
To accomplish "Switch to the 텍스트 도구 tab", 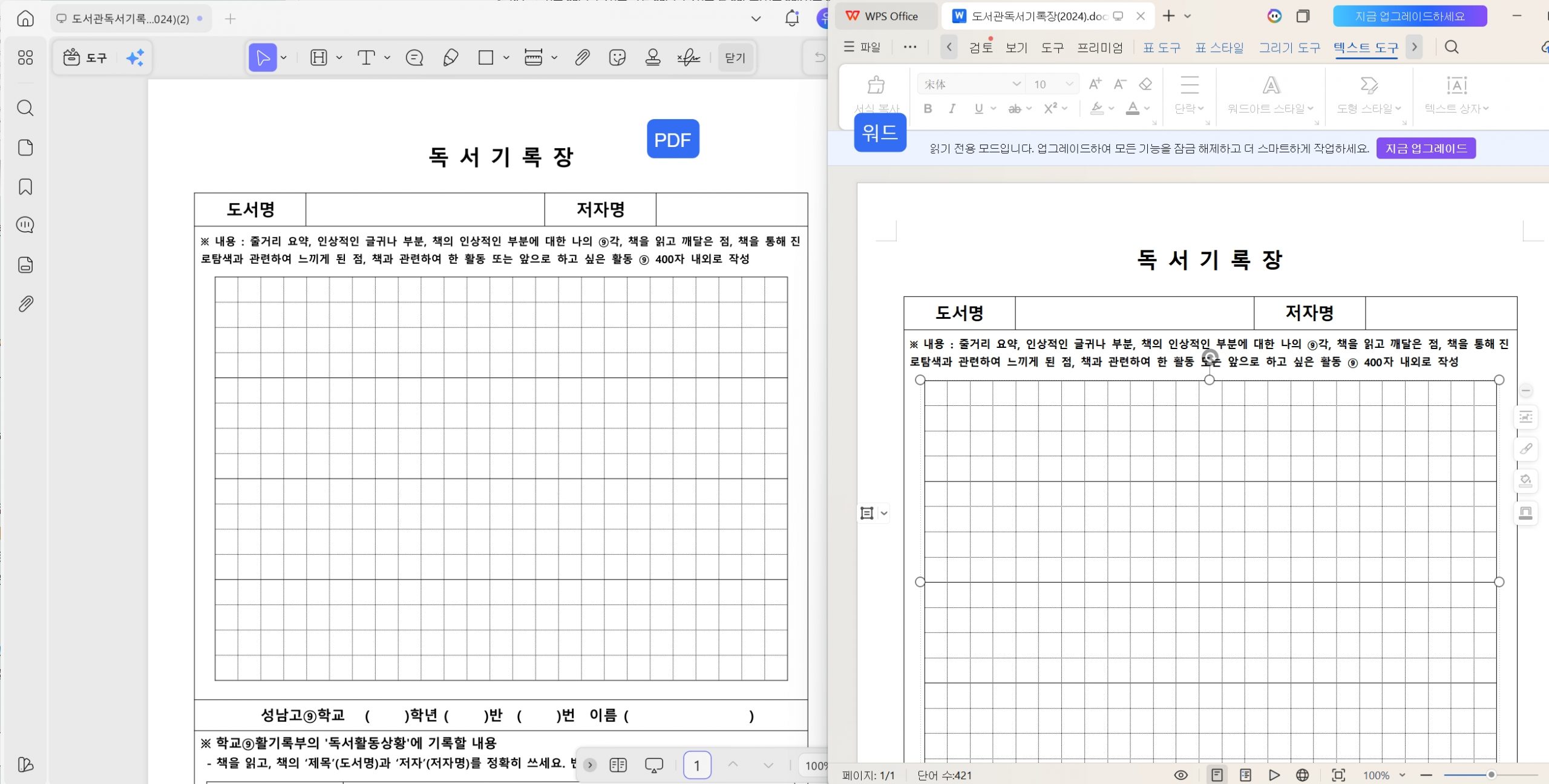I will coord(1366,47).
